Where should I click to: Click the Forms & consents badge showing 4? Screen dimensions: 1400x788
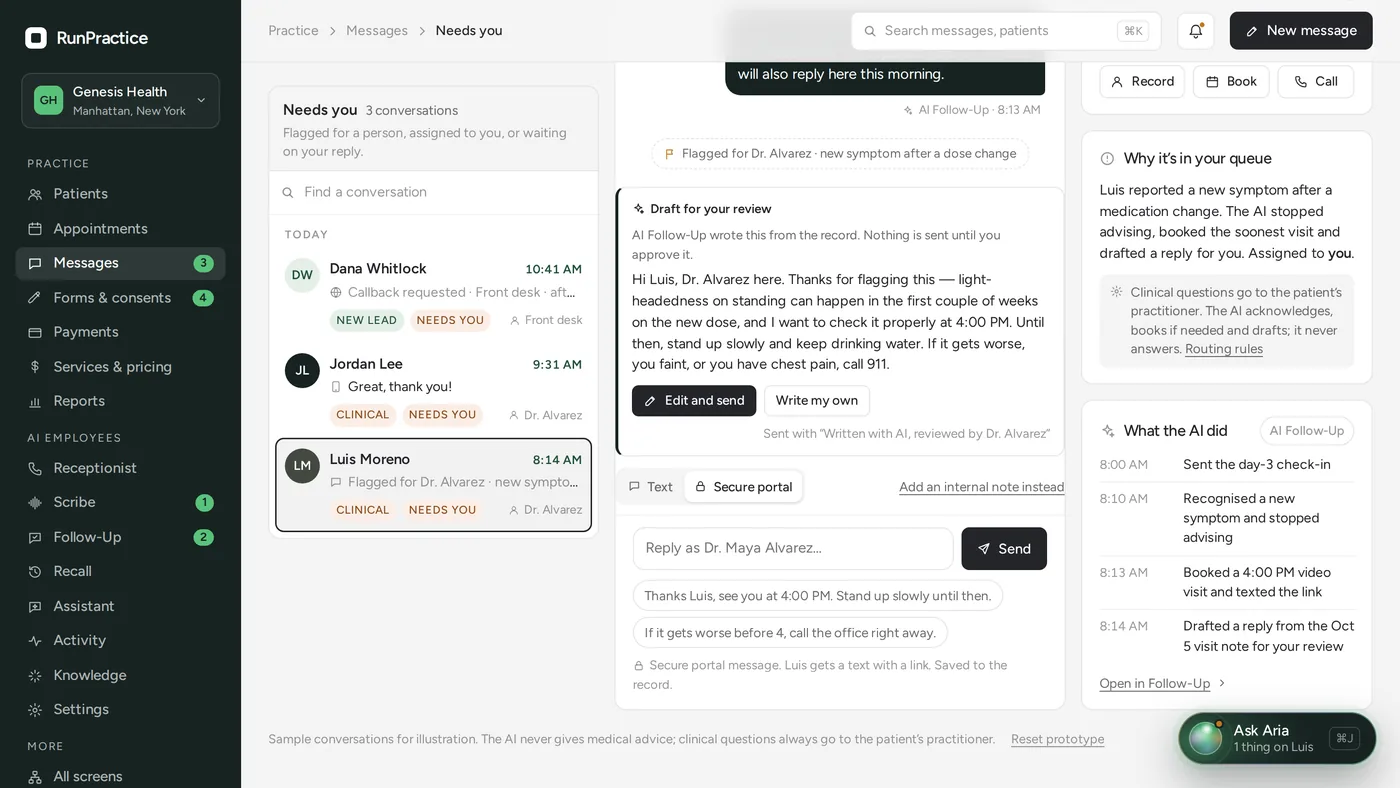click(203, 298)
